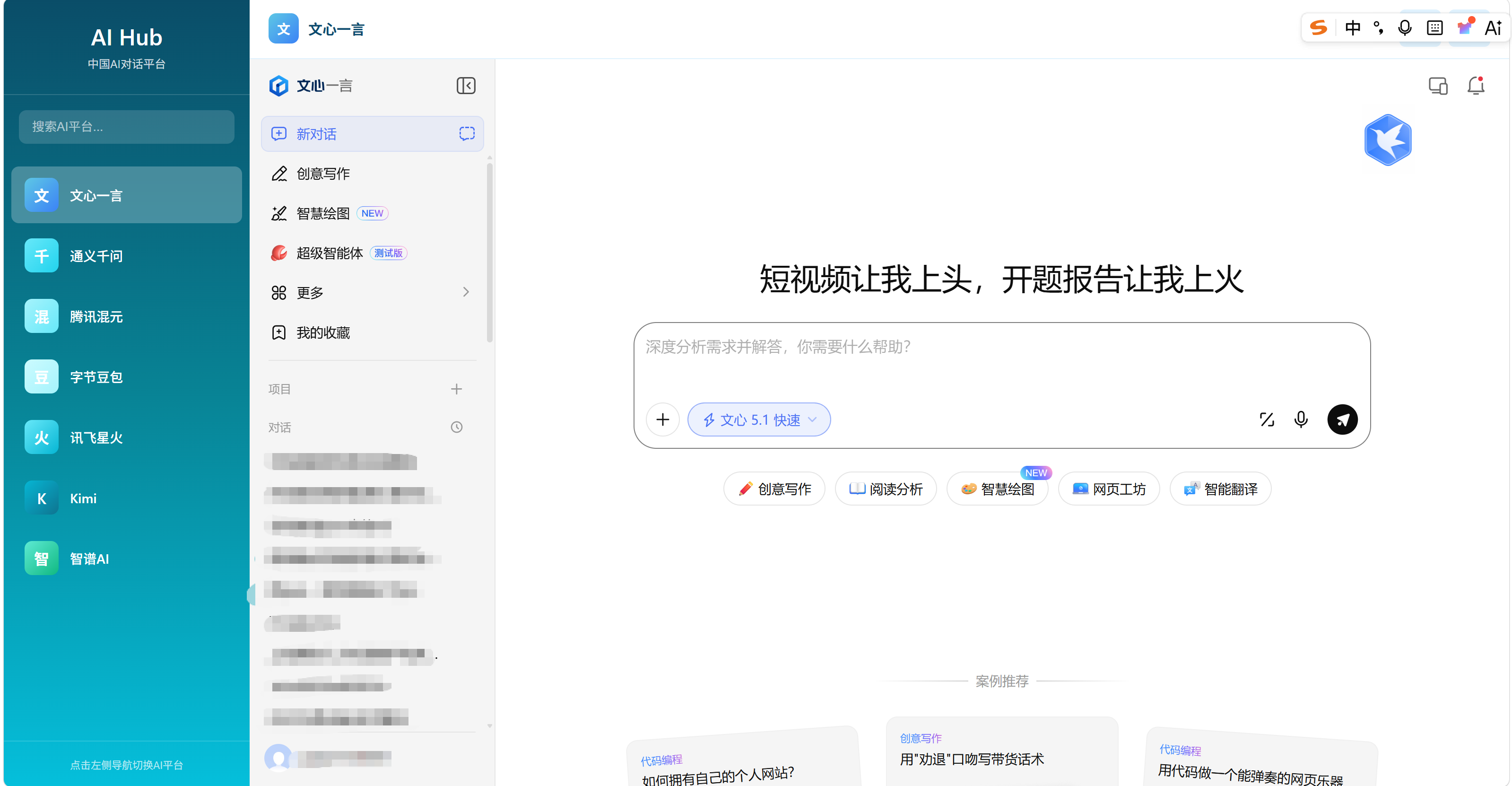Switch to 通义千问 platform
Image resolution: width=1512 pixels, height=786 pixels.
pos(126,256)
